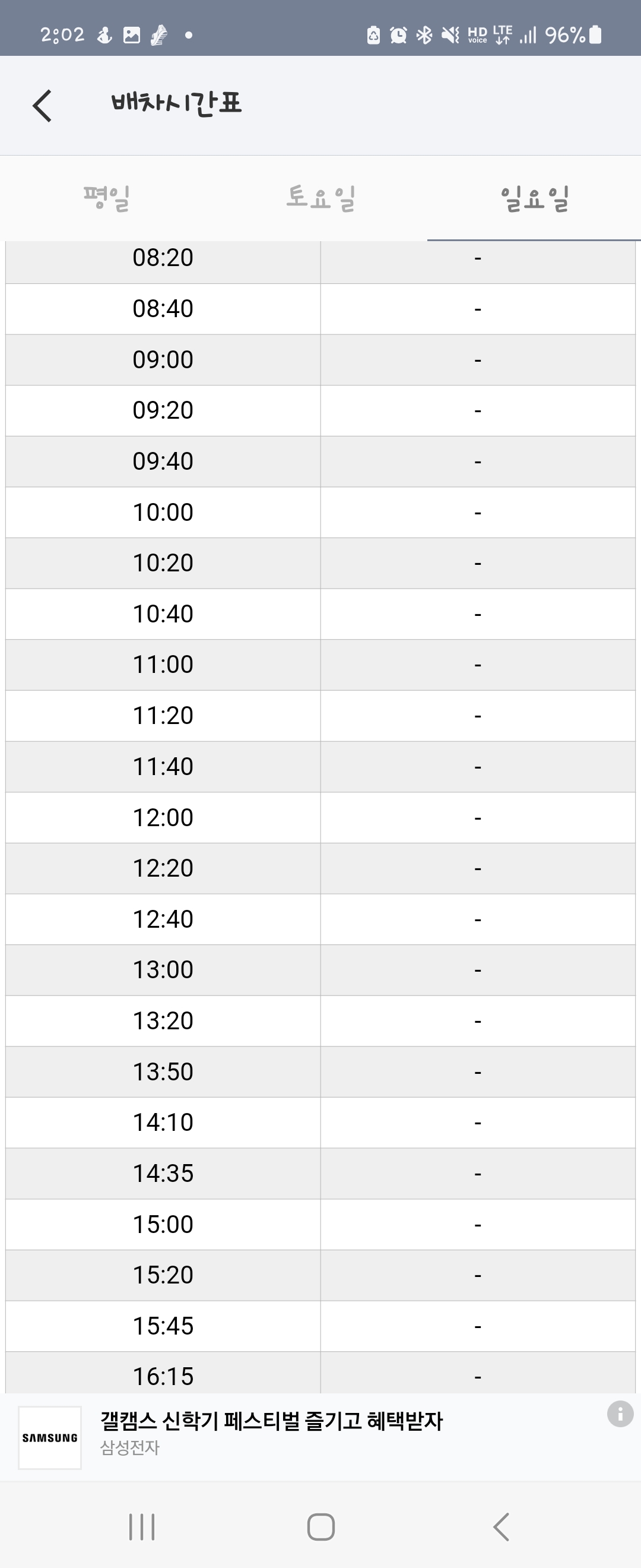Tap the battery icon in status bar
The image size is (641, 1568).
596,35
